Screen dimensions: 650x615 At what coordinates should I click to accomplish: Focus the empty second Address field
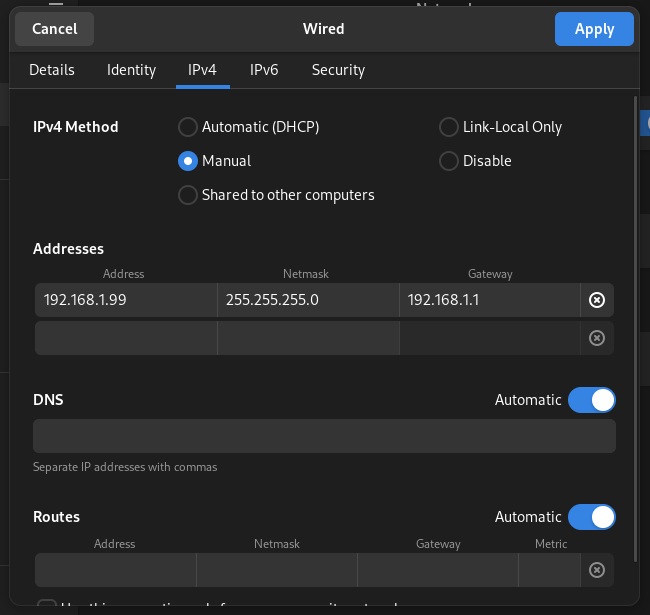point(126,338)
